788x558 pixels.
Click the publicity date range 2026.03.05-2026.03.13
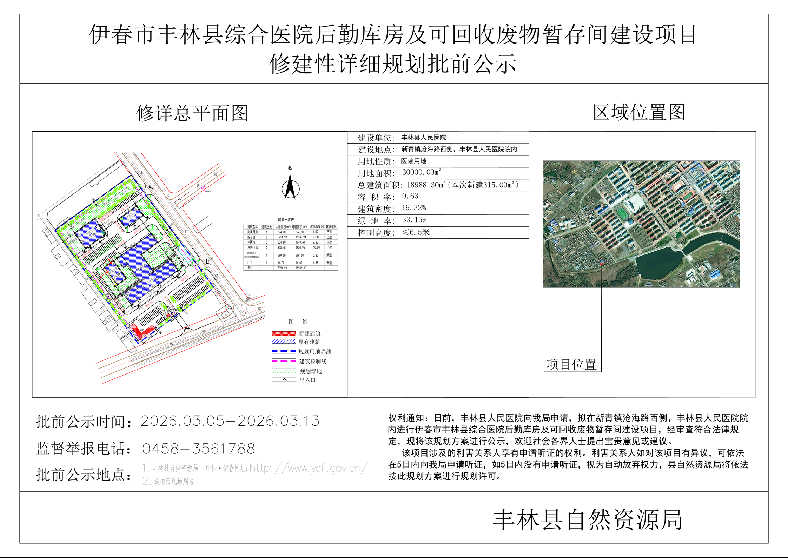tap(230, 421)
